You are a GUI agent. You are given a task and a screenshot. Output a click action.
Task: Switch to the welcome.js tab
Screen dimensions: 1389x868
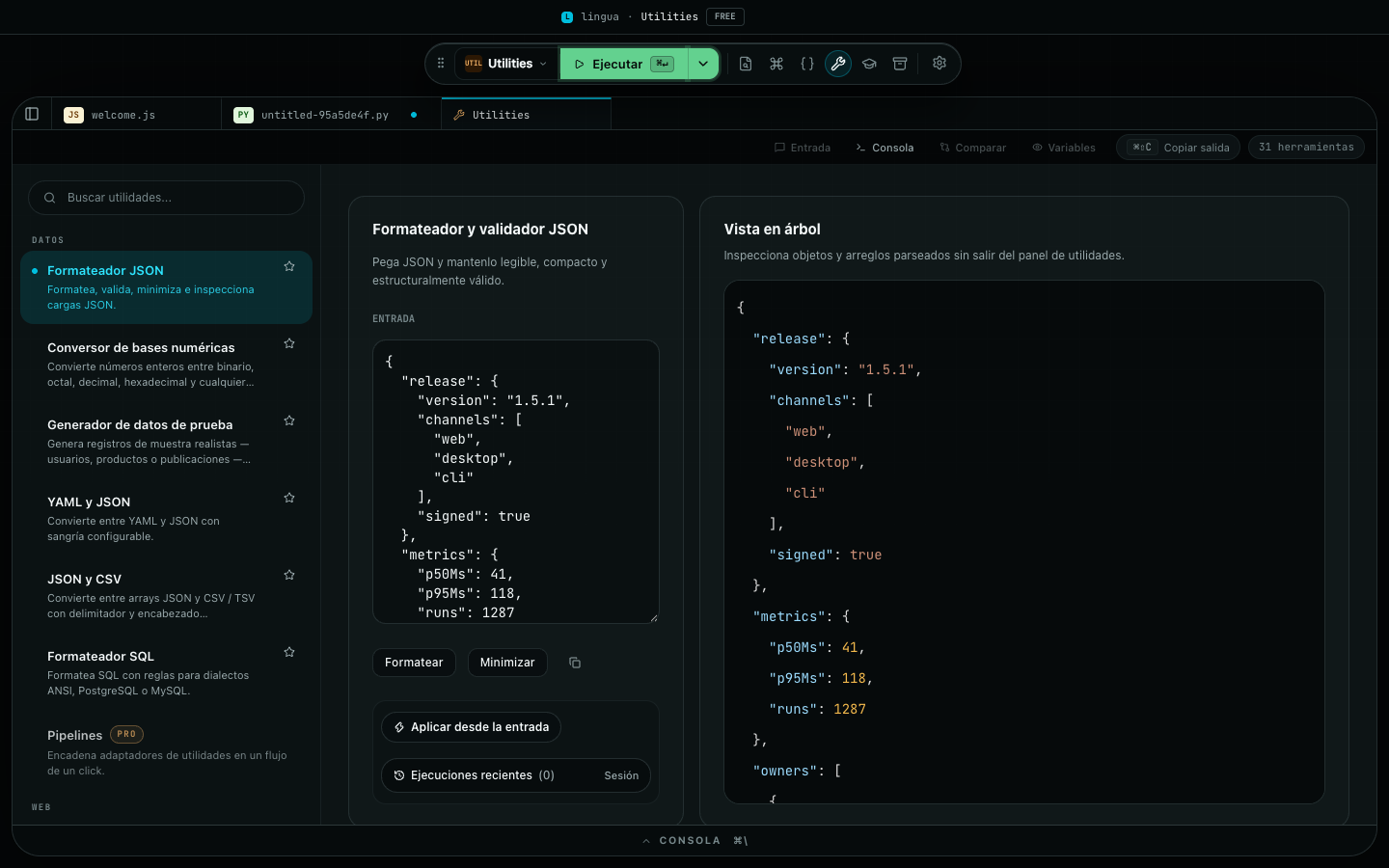click(x=136, y=115)
